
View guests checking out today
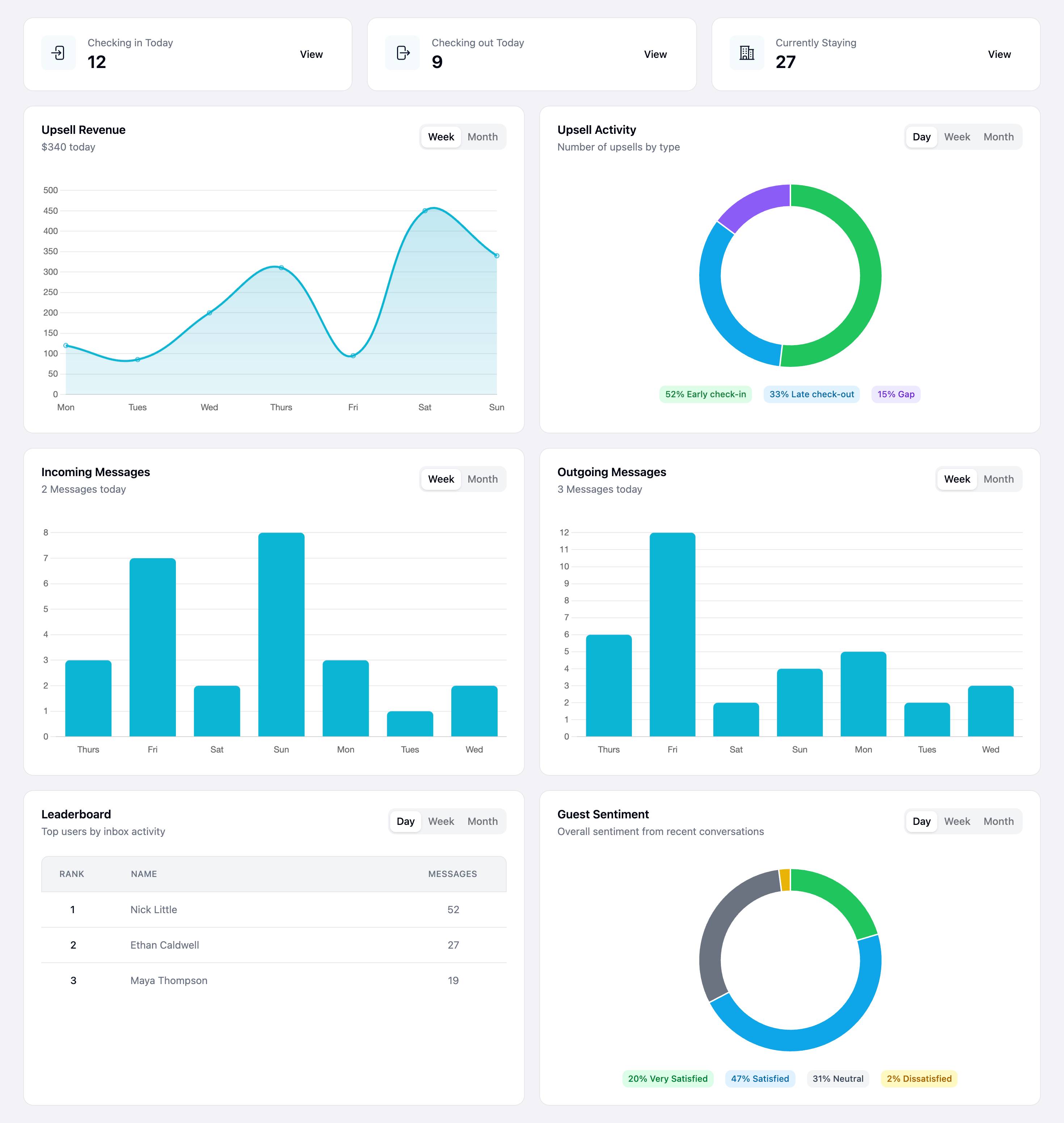655,54
